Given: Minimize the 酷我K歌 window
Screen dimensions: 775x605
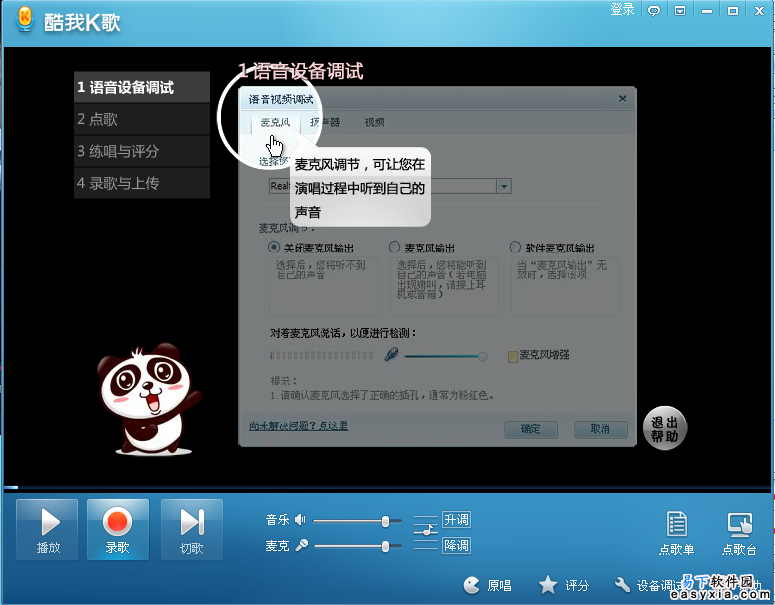Looking at the screenshot, I should point(707,11).
